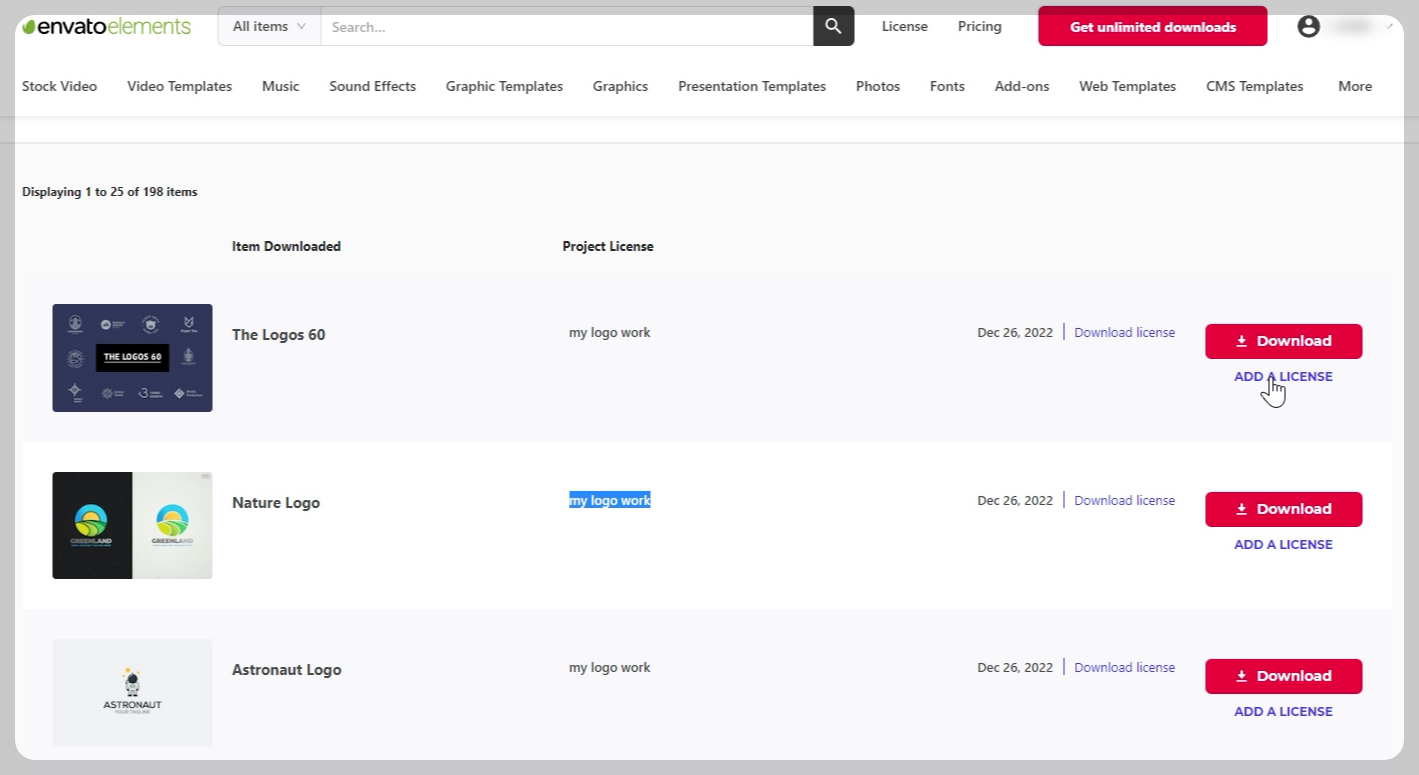The width and height of the screenshot is (1419, 775).
Task: Open Sound Effects category
Action: (373, 86)
